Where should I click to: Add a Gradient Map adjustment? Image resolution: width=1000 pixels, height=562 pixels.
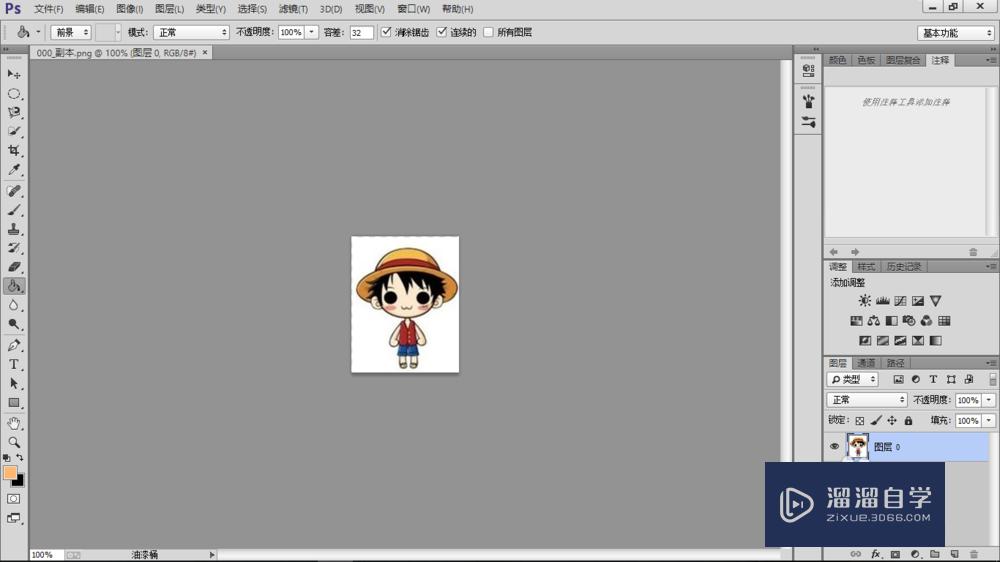936,341
